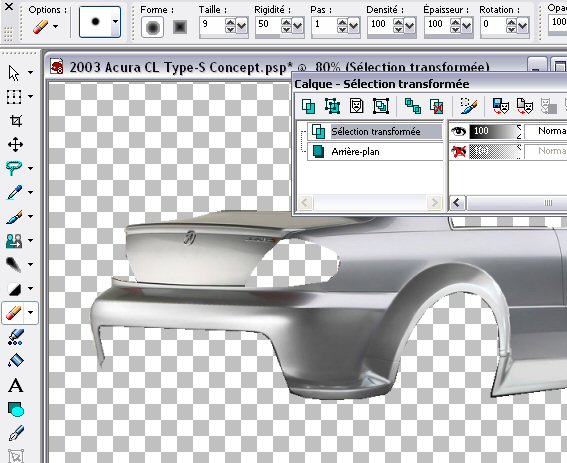Open the Pas slider dropdown

click(354, 26)
